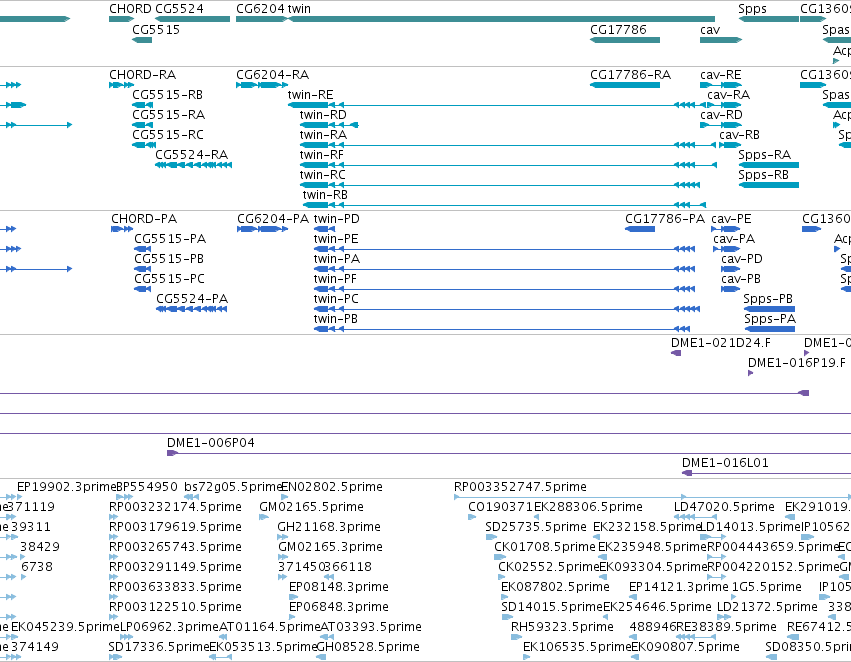This screenshot has width=851, height=662.
Task: Select protein cav-PD
Action: [742, 259]
